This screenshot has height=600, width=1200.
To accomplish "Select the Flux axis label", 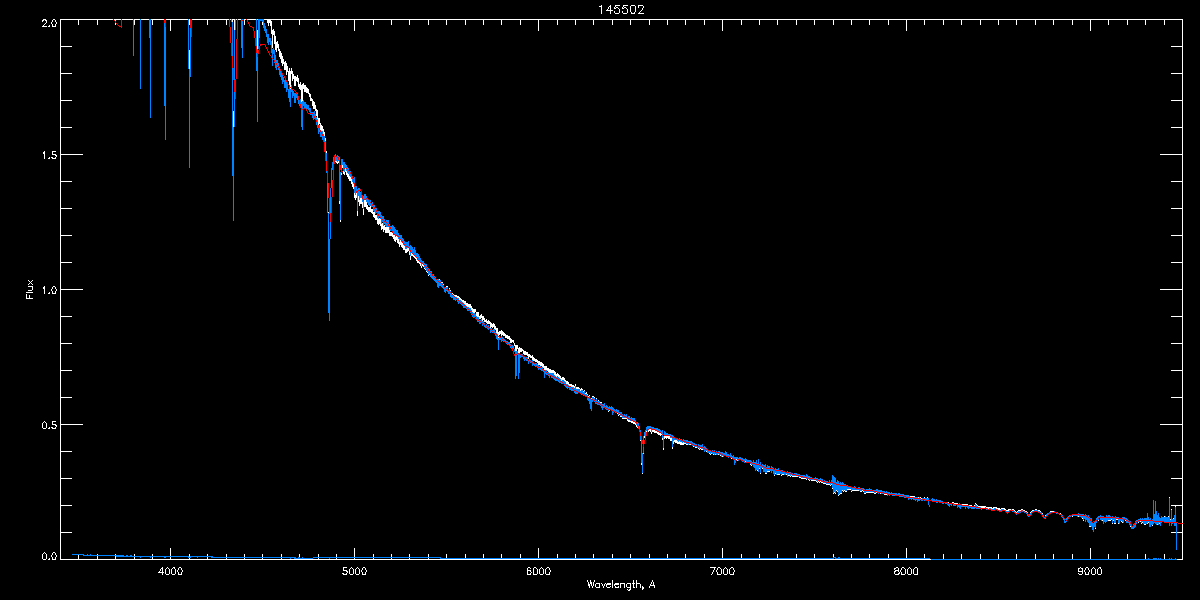I will coord(30,290).
